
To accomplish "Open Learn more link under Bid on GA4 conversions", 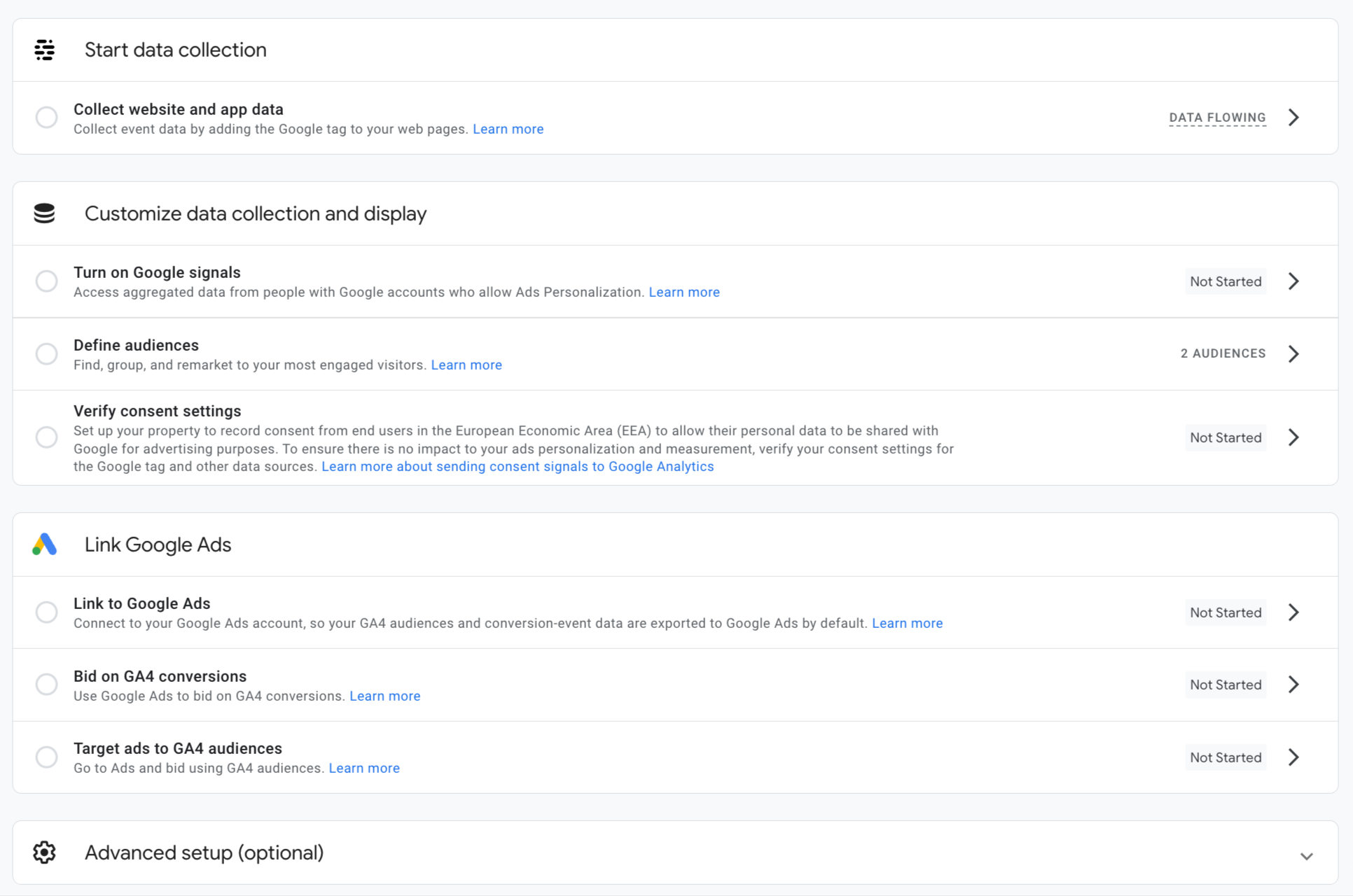I will pyautogui.click(x=385, y=696).
